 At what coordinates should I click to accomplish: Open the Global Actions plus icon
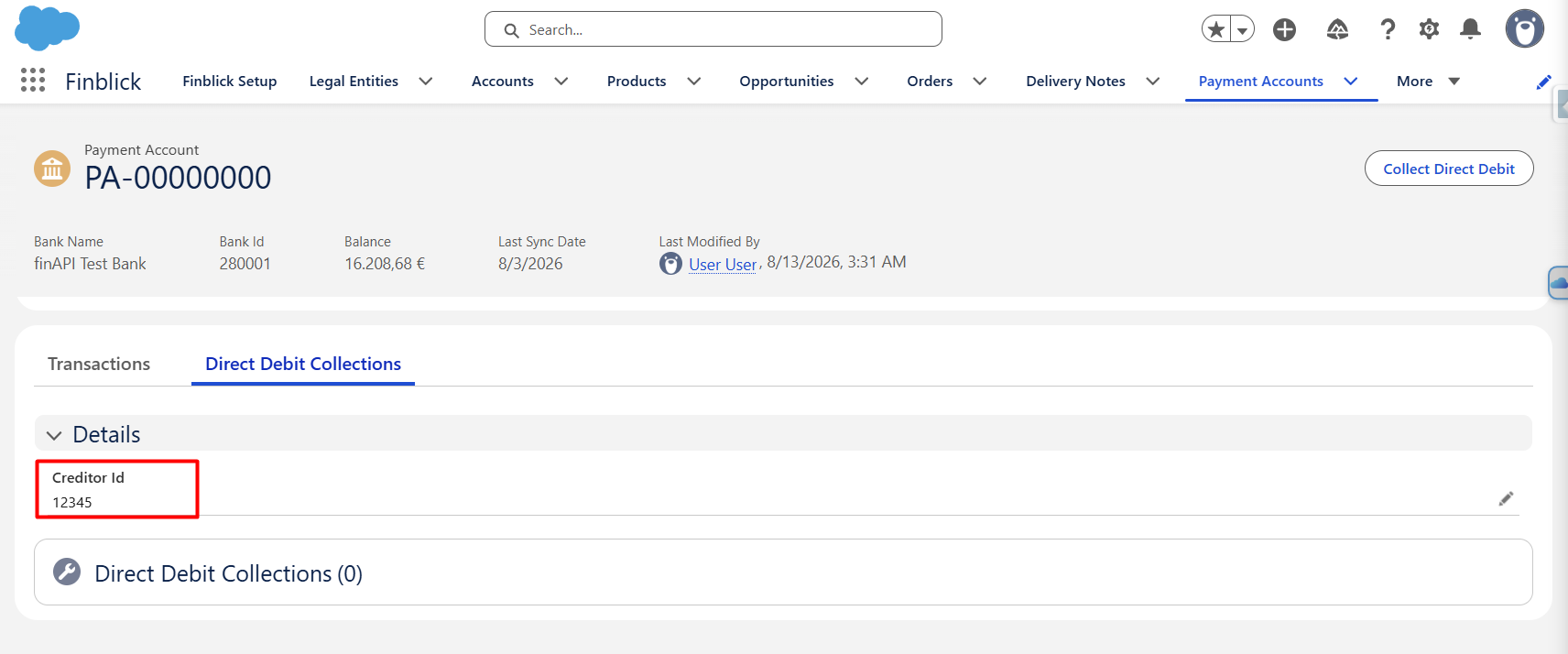point(1284,29)
